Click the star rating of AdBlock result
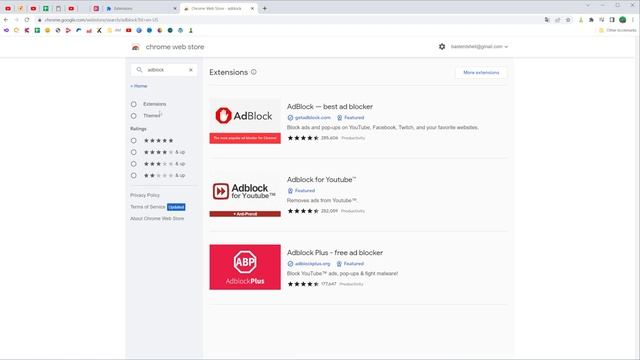640x360 pixels. tap(303, 138)
